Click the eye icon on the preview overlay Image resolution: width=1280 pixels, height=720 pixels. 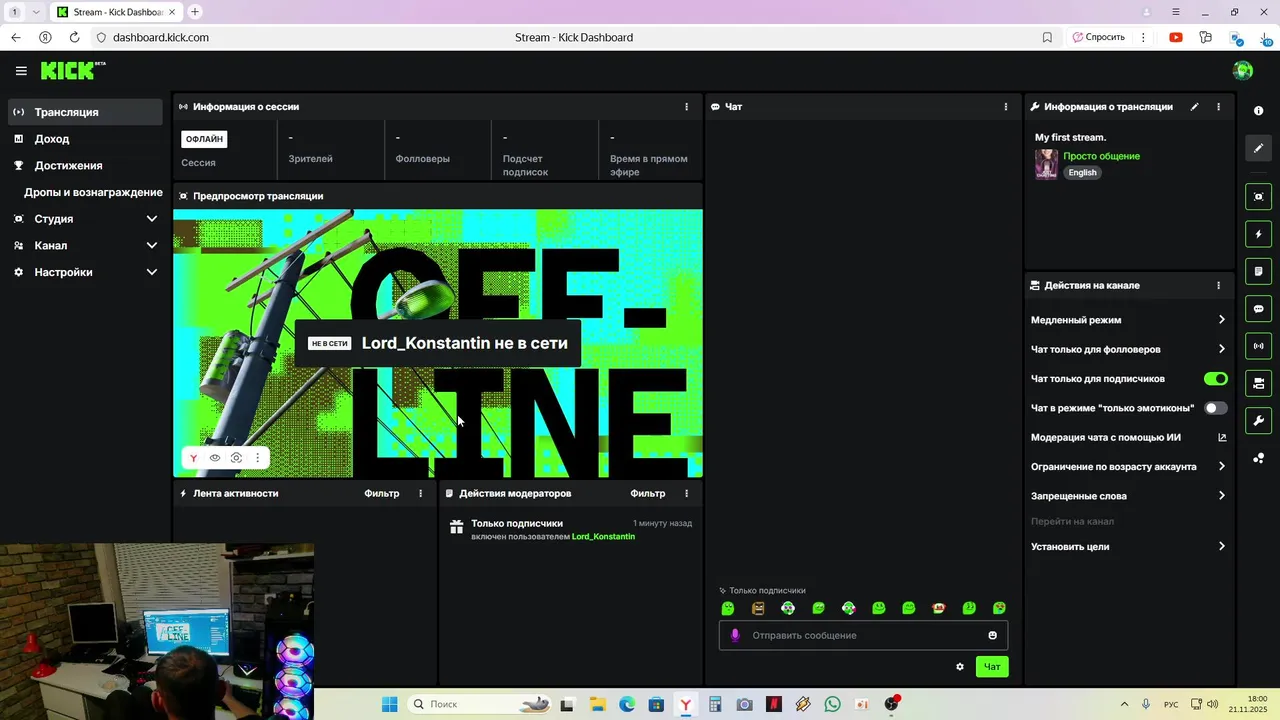click(x=215, y=458)
